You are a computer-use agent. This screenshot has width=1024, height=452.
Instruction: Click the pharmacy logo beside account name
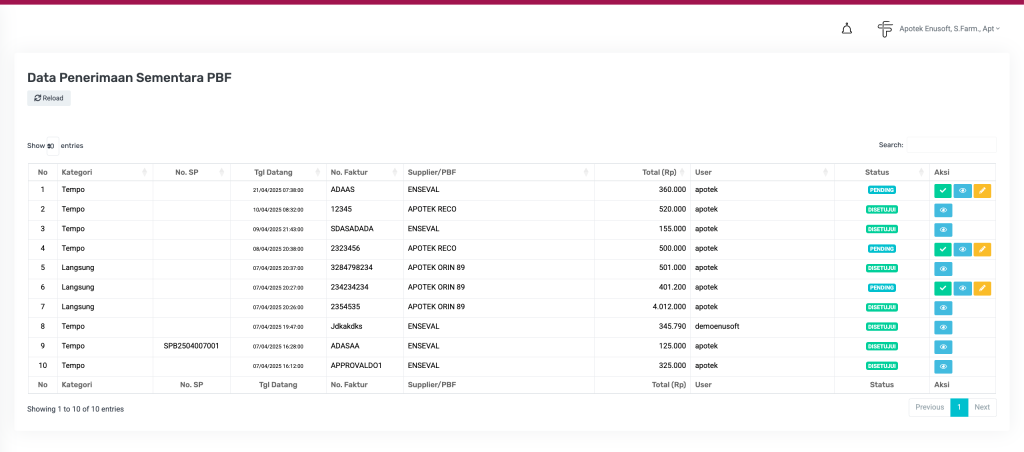[x=885, y=29]
